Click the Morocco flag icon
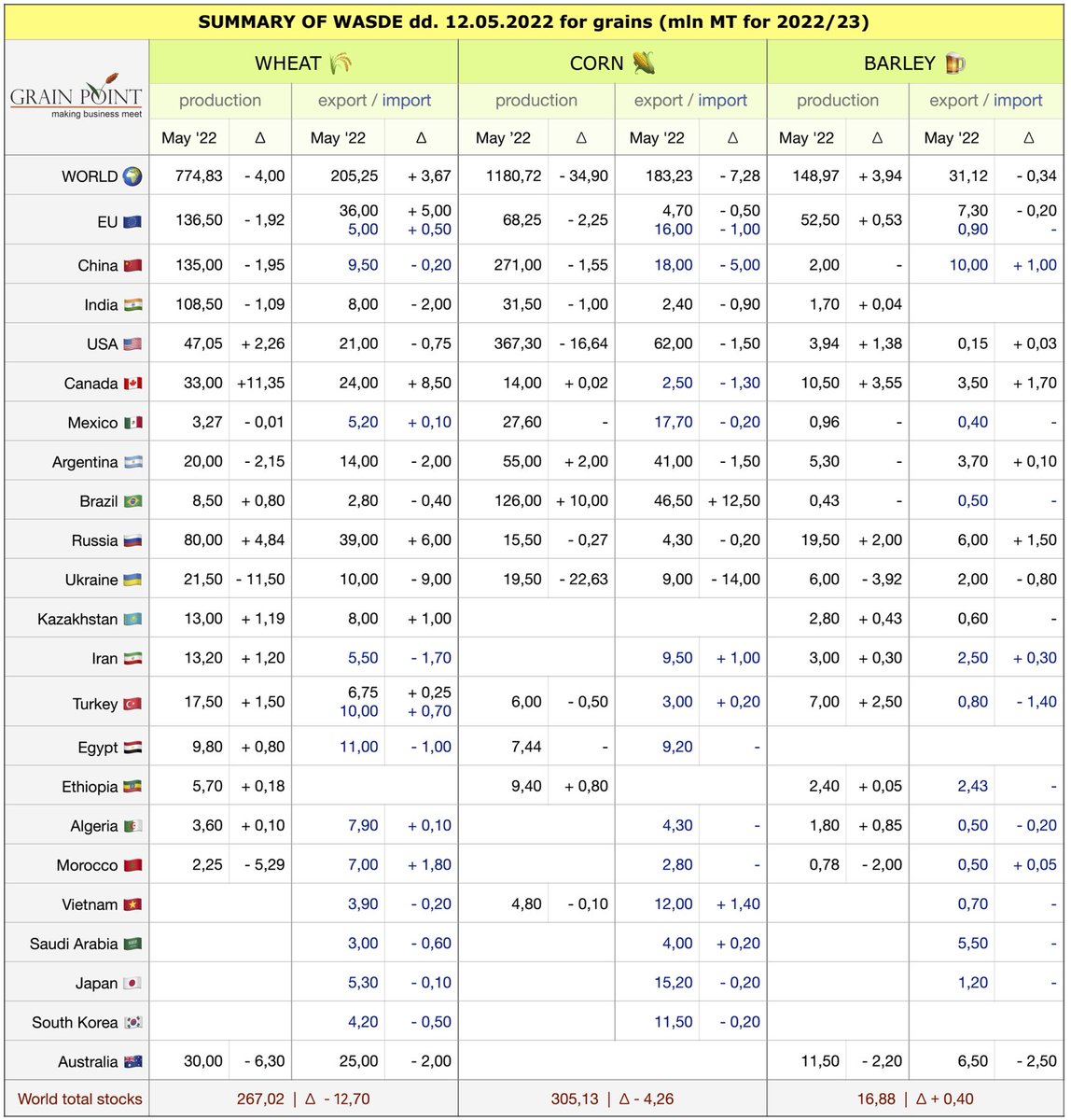Image resolution: width=1071 pixels, height=1120 pixels. point(132,865)
